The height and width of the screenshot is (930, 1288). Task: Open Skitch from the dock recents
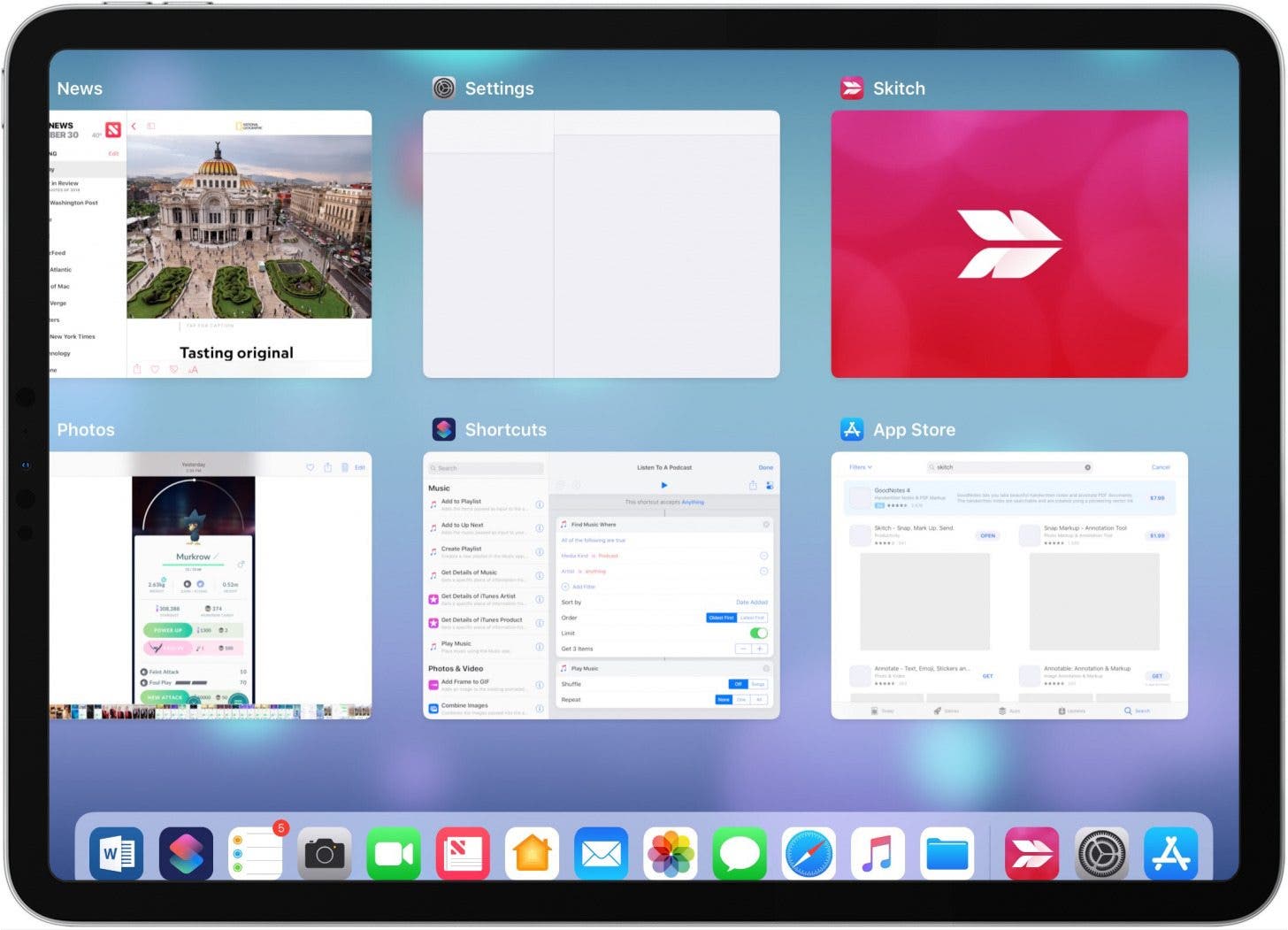pos(1031,853)
